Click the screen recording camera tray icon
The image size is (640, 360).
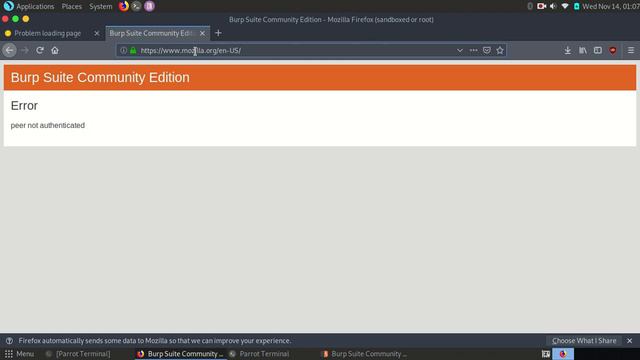541,6
